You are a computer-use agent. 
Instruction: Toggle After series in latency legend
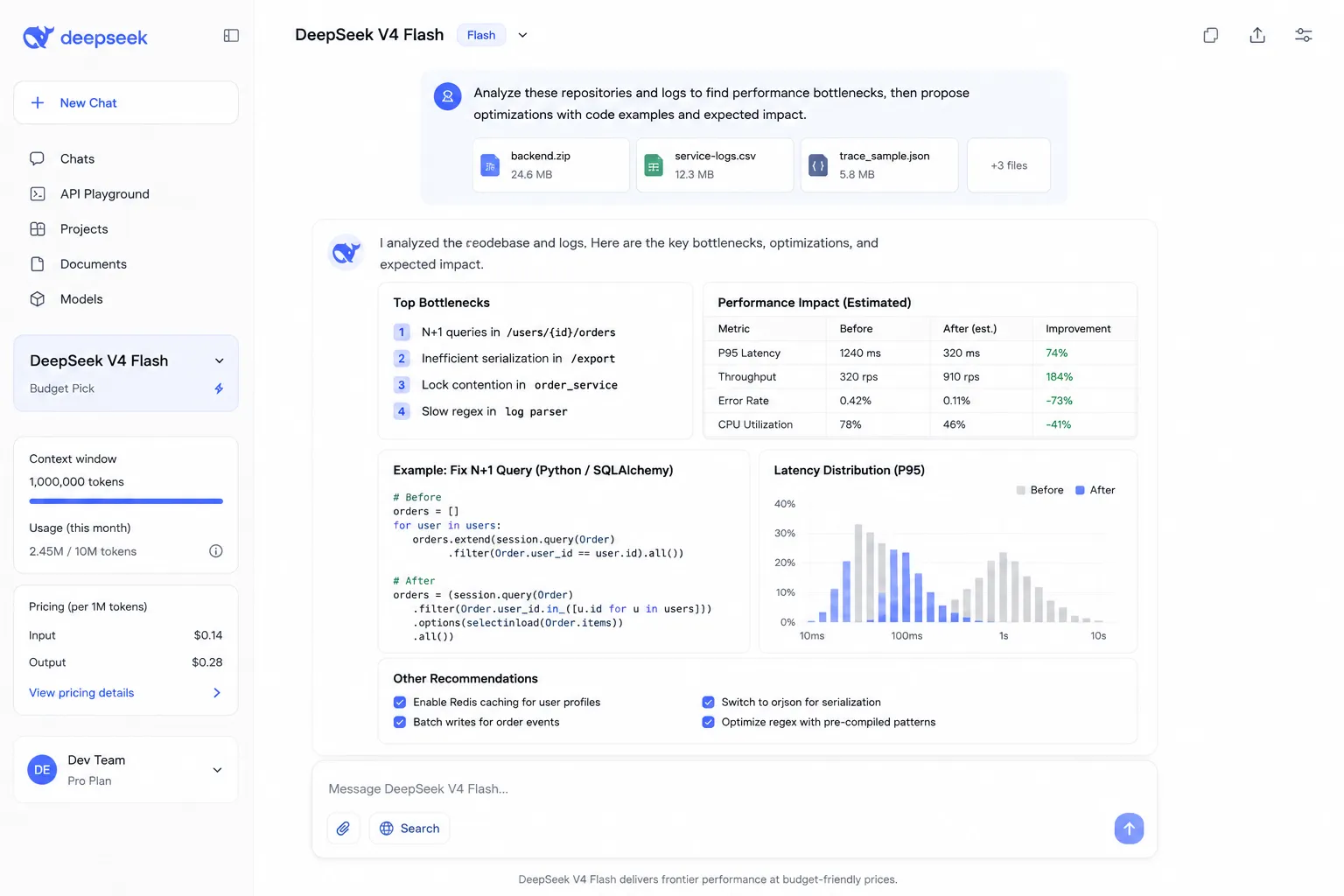pos(1095,490)
